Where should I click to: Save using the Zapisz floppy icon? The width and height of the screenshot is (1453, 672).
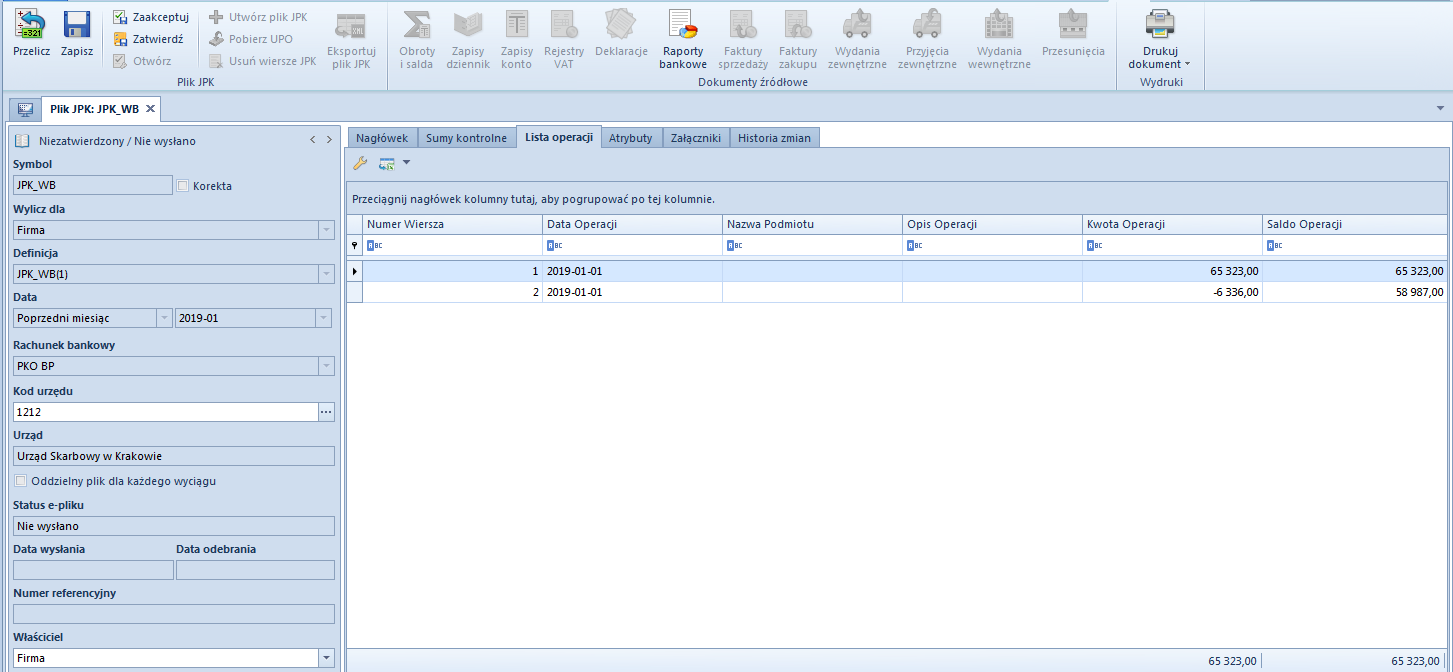tap(77, 24)
